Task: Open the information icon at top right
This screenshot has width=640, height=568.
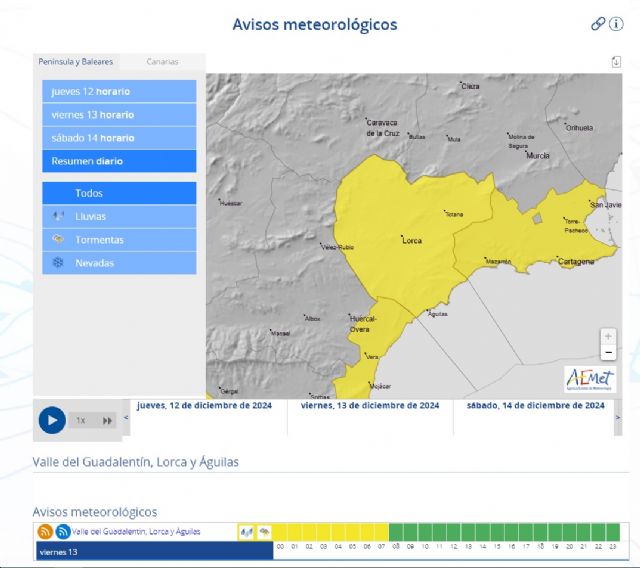Action: click(616, 24)
